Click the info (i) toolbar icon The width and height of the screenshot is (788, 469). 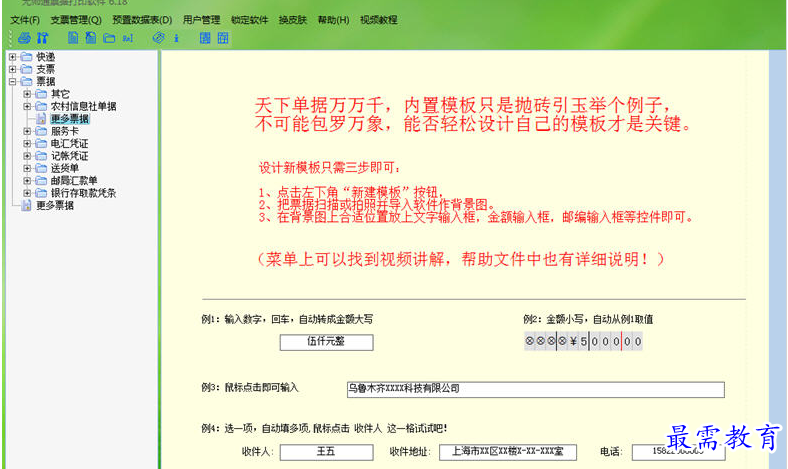(x=176, y=38)
